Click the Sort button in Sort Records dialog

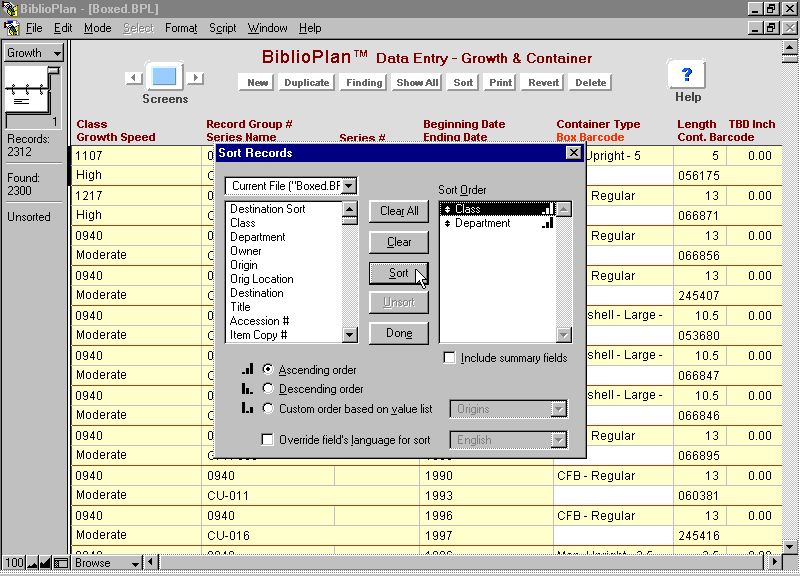399,273
